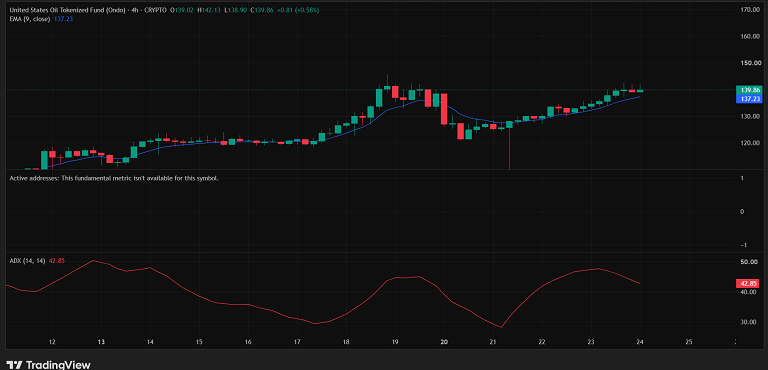Screen dimensions: 768x370
Task: Click date 13 on the time axis
Action: point(101,342)
